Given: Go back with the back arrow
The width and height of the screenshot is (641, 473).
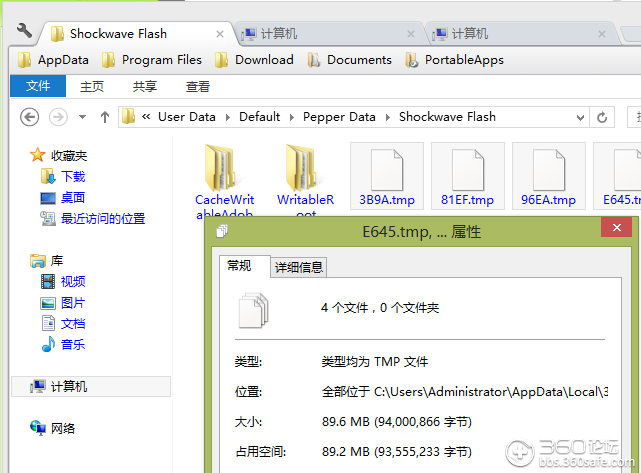Looking at the screenshot, I should pyautogui.click(x=29, y=117).
